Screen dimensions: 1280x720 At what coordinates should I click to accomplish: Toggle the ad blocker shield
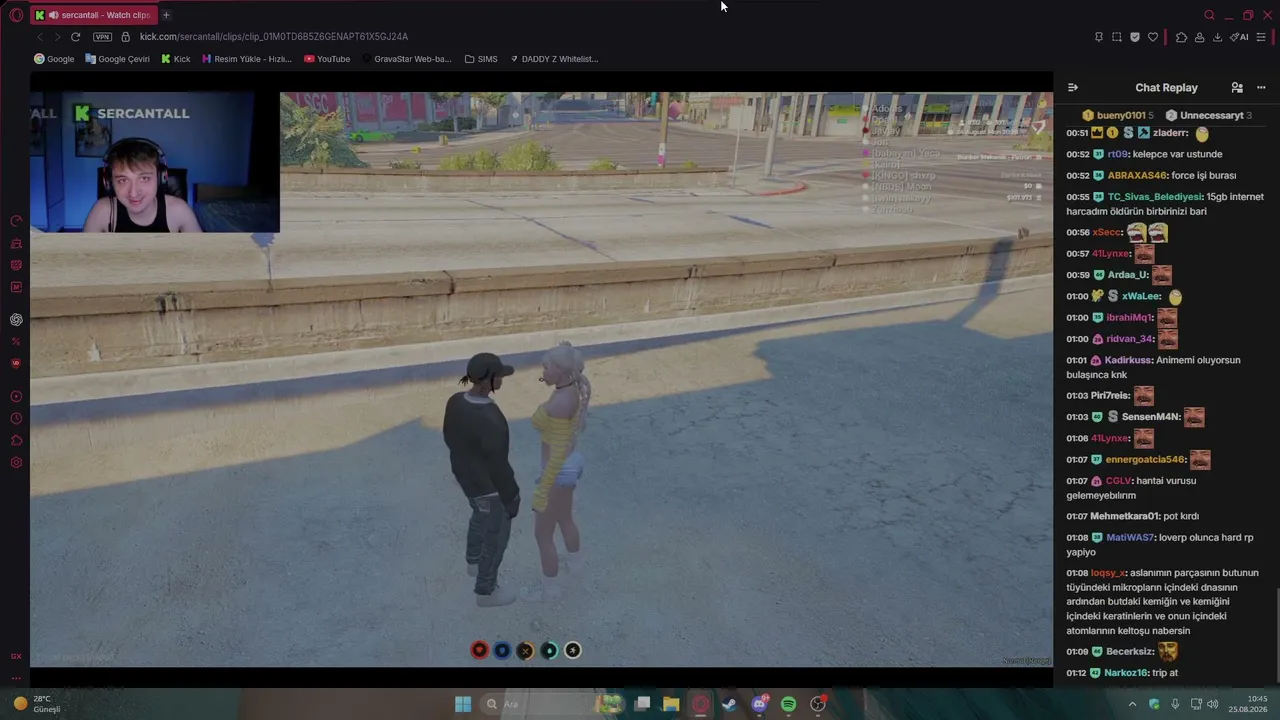[x=1135, y=37]
